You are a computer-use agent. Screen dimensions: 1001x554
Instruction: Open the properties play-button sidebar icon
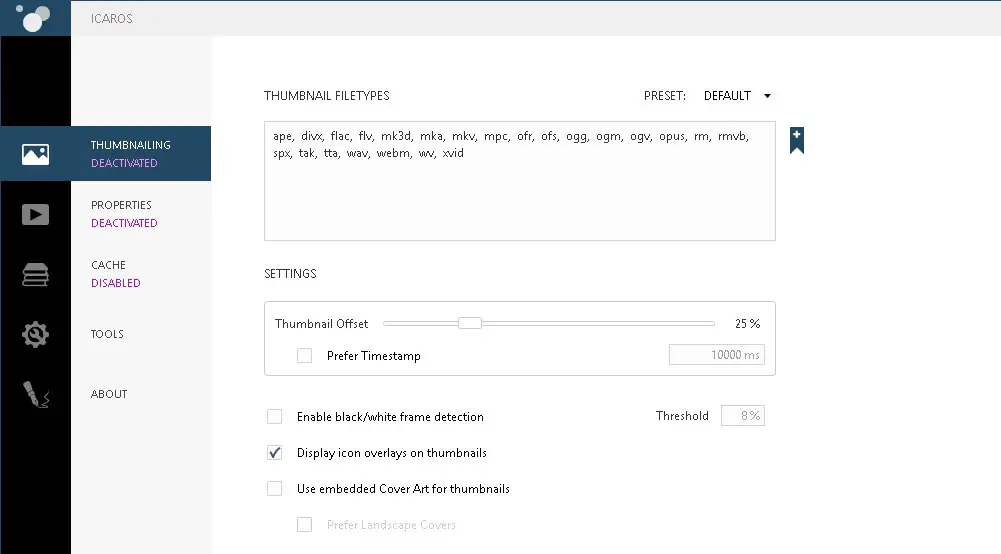(x=35, y=214)
